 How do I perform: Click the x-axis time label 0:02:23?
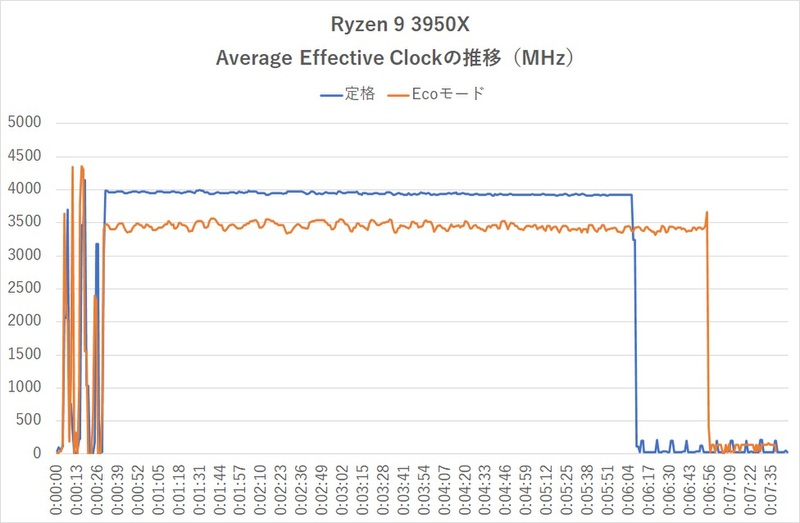point(280,490)
